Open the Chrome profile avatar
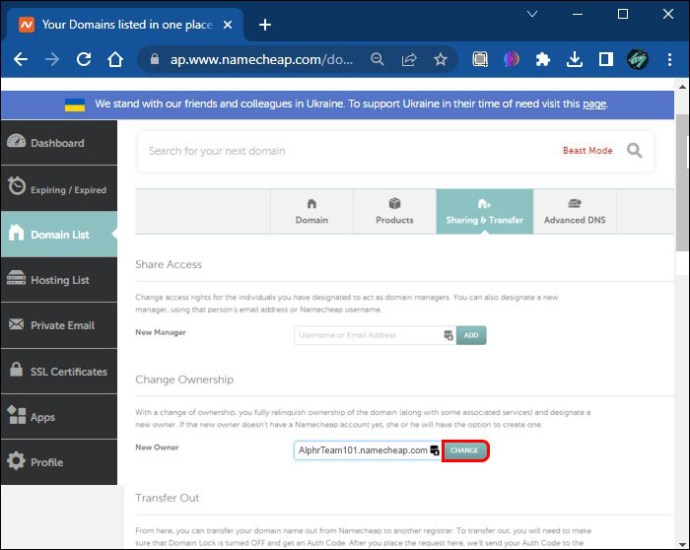690x550 pixels. click(637, 59)
